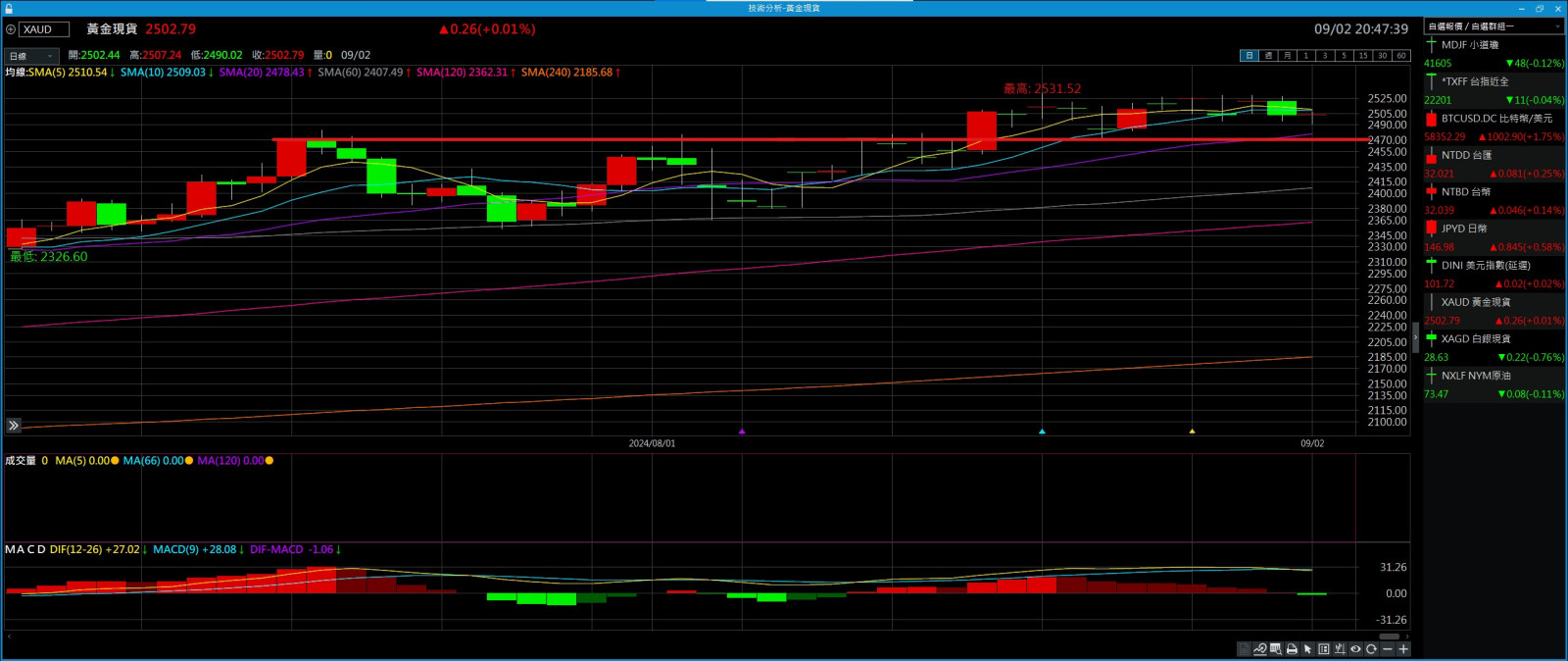Click the 成交量 volume panel label
This screenshot has height=661, width=1568.
[21, 461]
